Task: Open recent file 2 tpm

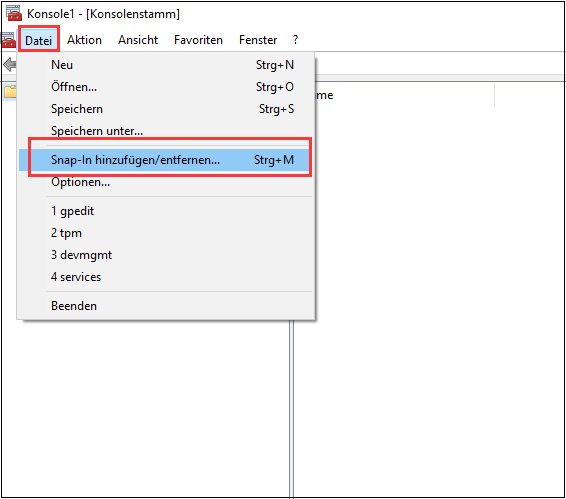Action: [166, 233]
